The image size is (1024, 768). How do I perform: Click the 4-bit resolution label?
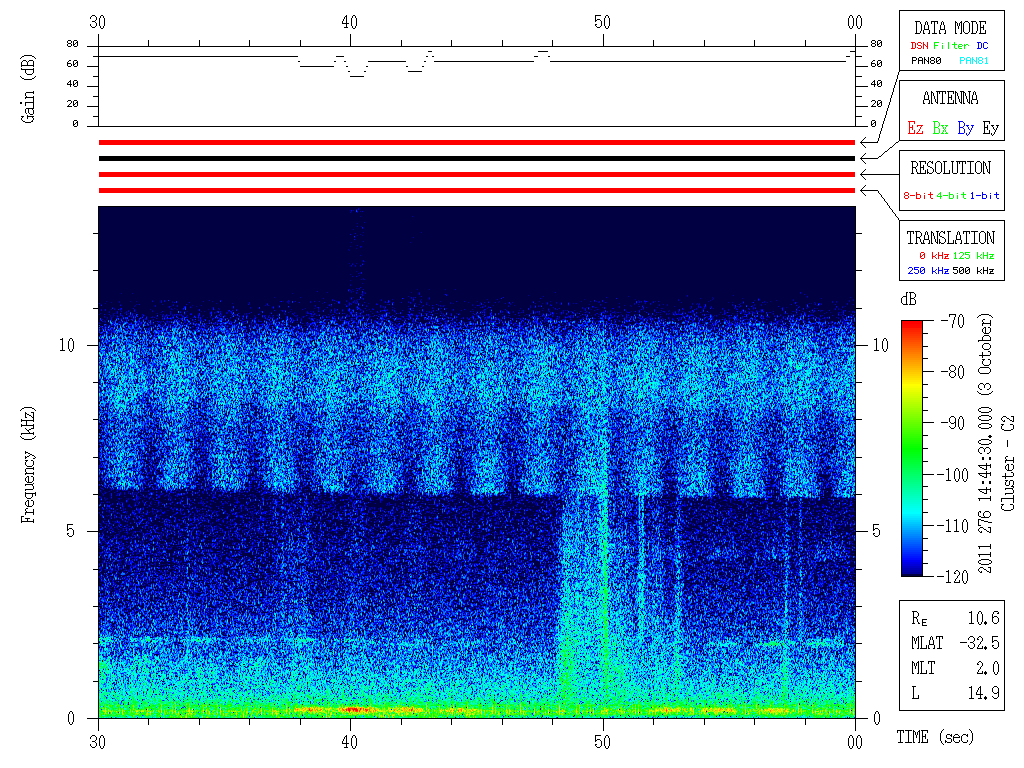951,195
